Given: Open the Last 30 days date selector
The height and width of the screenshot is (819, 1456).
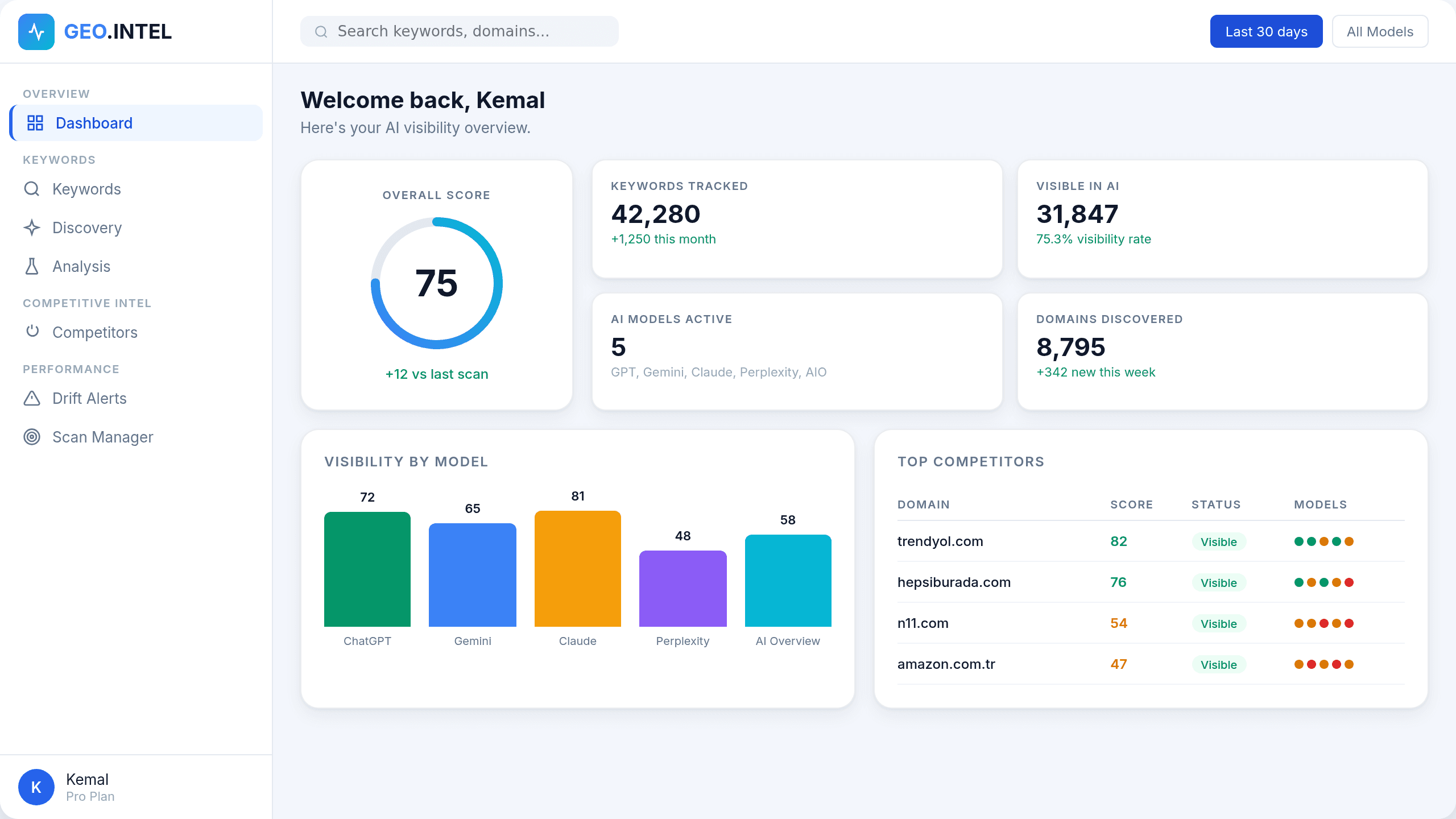Looking at the screenshot, I should click(1267, 31).
